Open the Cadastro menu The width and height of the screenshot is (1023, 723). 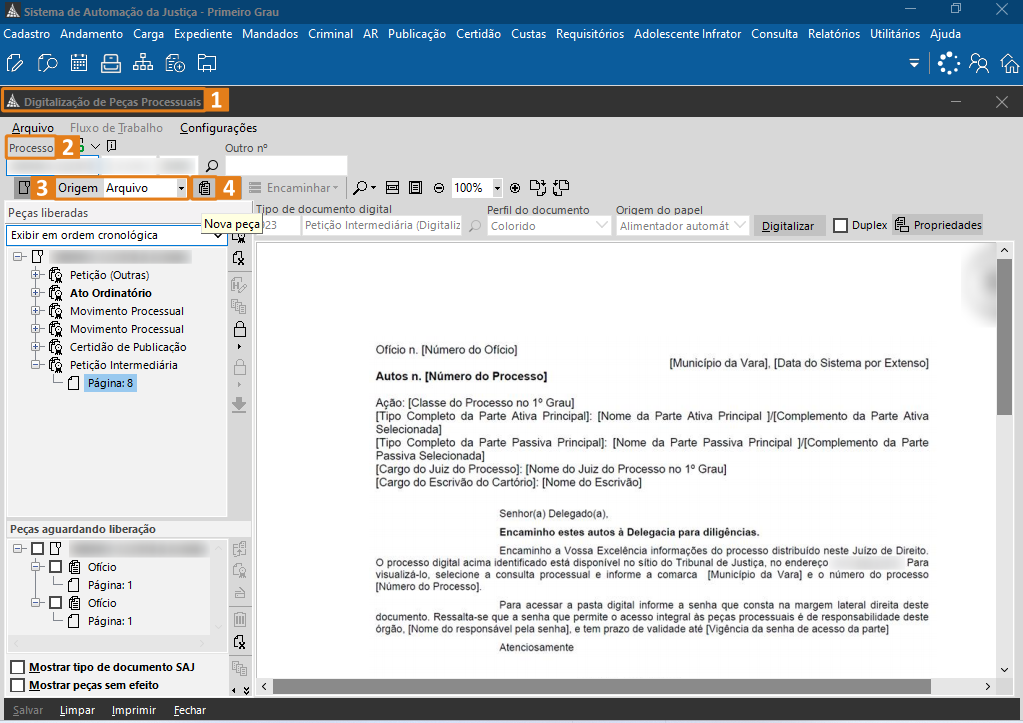click(27, 34)
